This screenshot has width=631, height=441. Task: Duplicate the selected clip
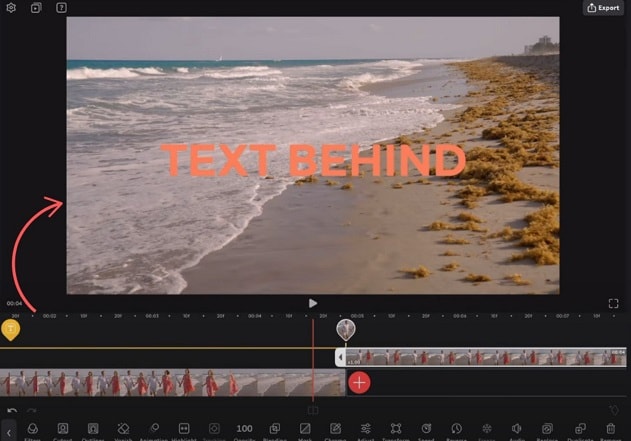coord(580,431)
